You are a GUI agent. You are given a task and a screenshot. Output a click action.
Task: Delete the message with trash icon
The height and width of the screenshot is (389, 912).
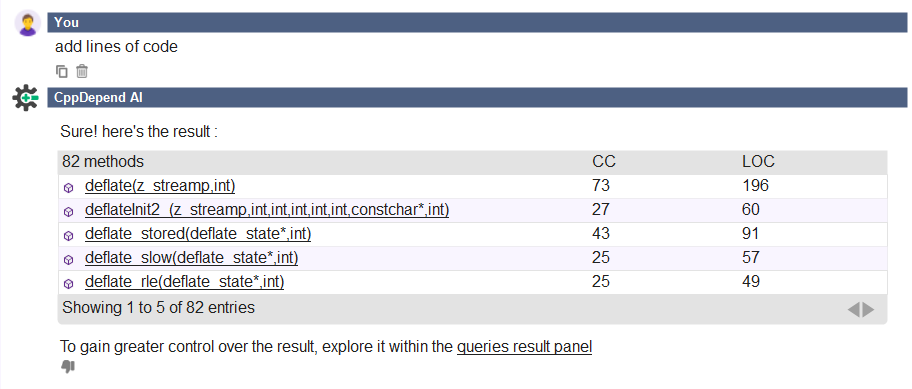(82, 71)
